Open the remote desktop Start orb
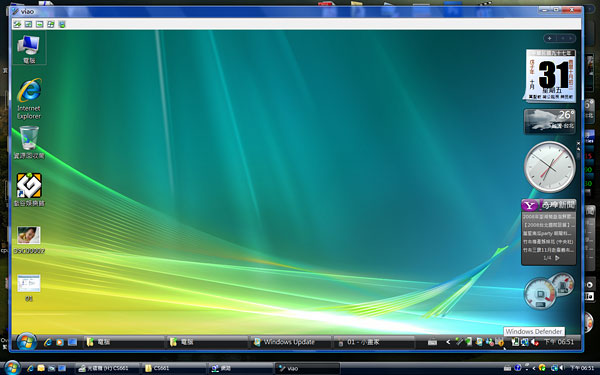600x375 pixels. pos(26,342)
